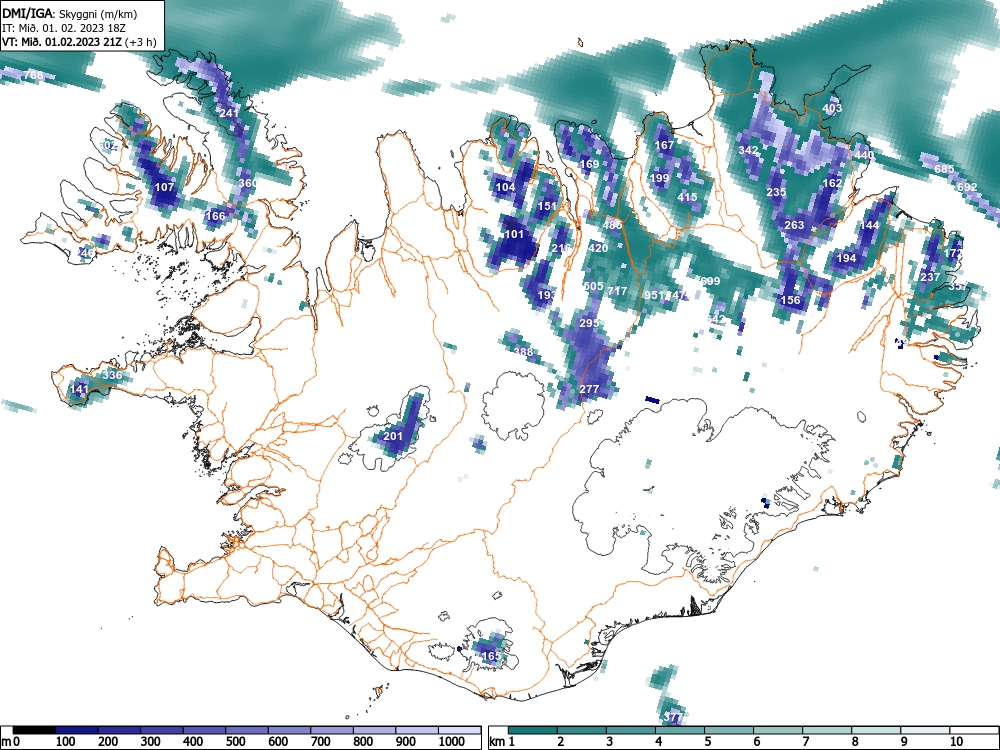Click the visibility value '201' in the central highlands
This screenshot has width=1000, height=750.
pos(392,436)
